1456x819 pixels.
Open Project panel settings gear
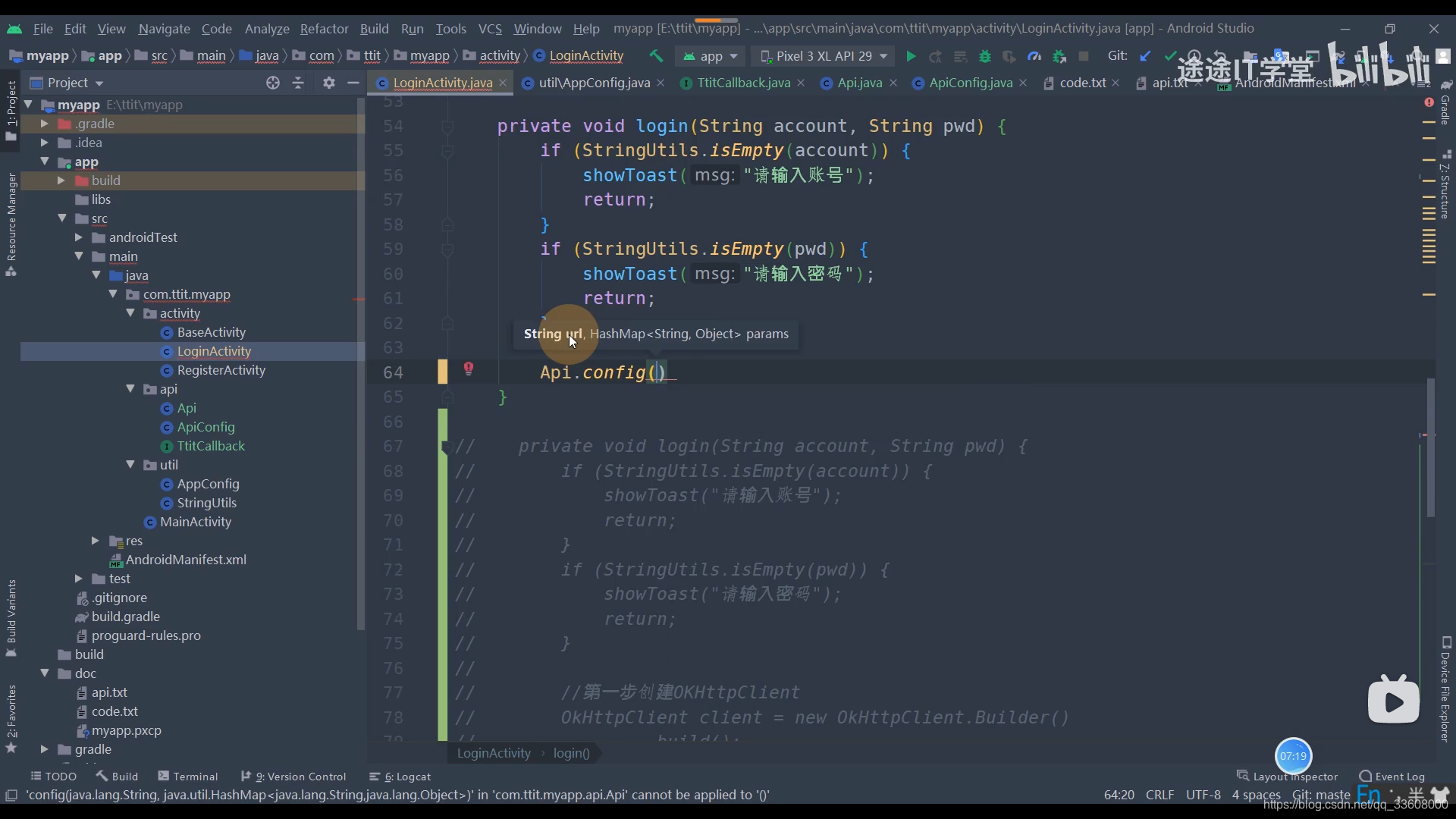coord(328,83)
